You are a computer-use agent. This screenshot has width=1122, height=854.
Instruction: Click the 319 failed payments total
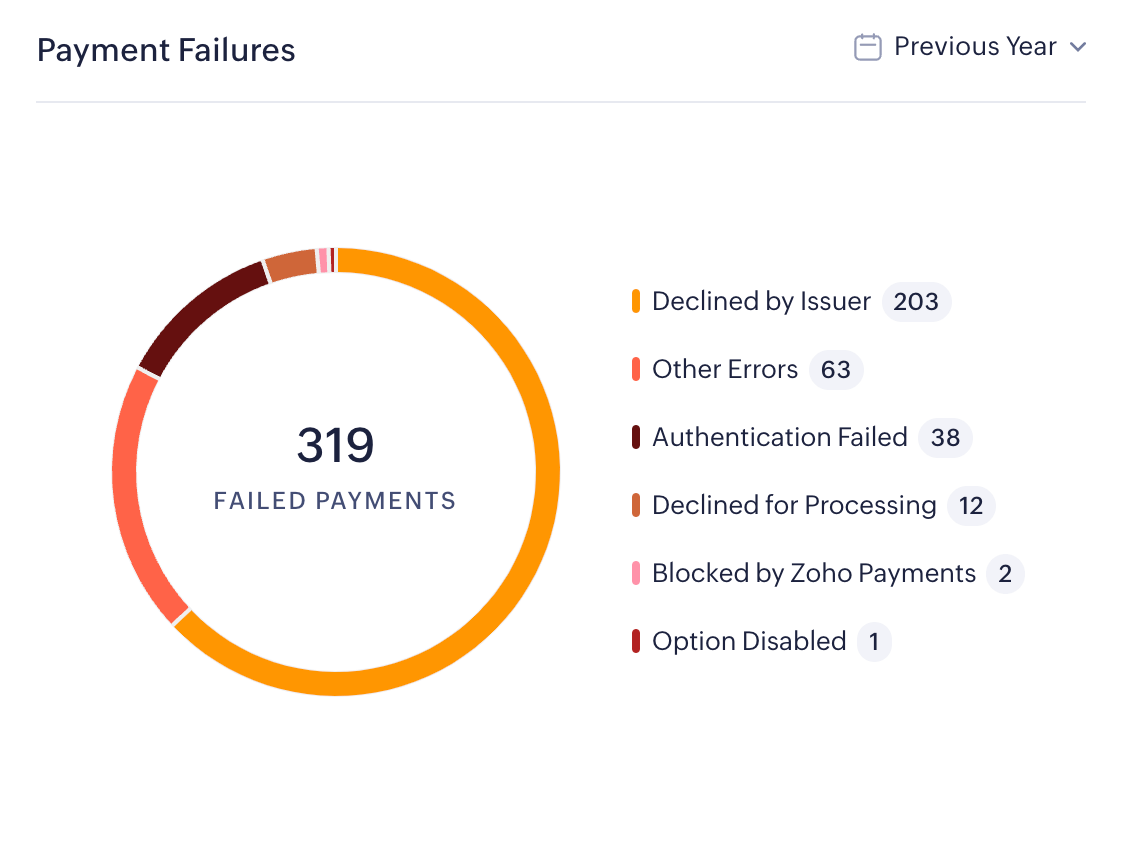335,446
